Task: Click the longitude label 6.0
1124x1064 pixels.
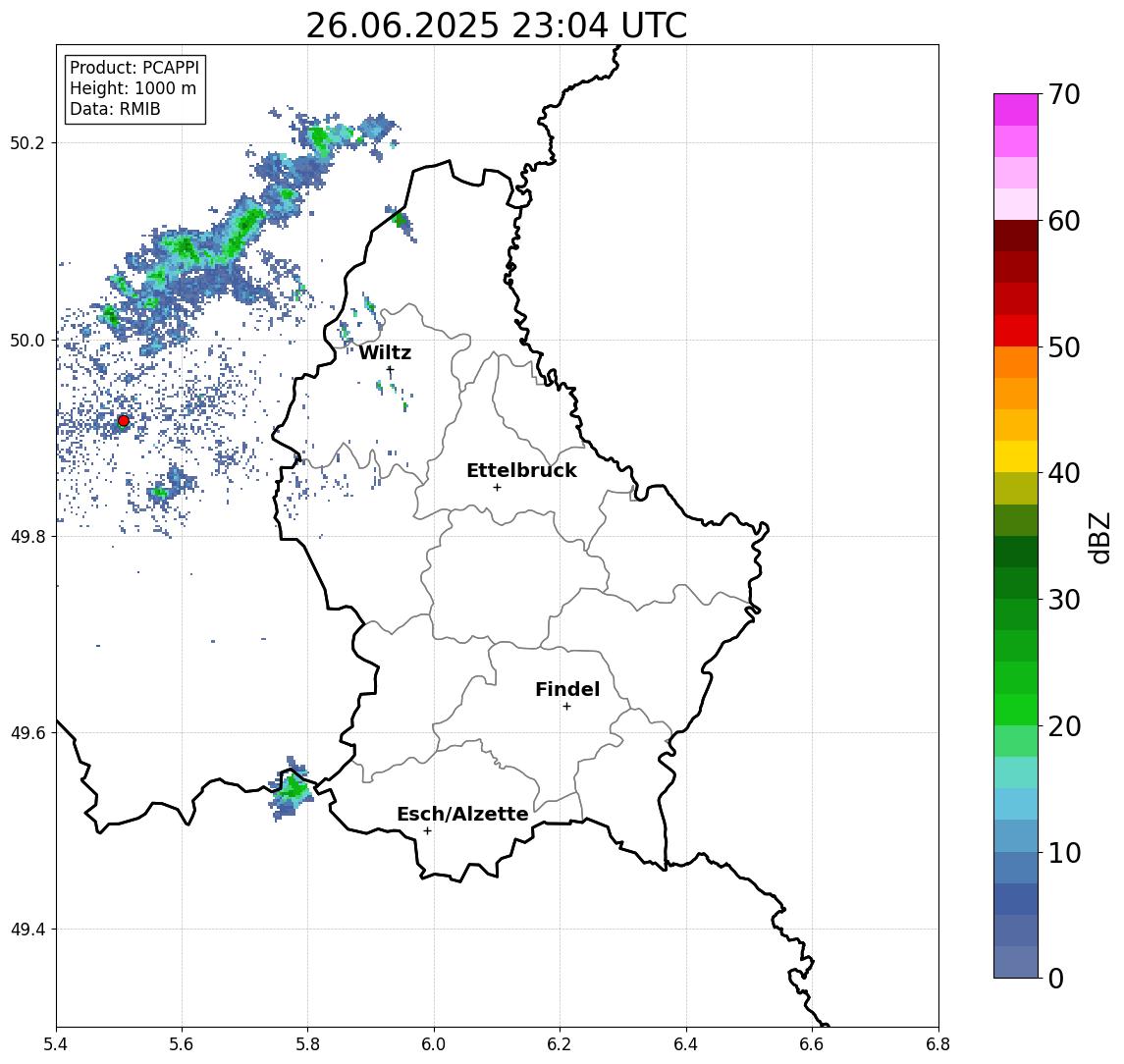Action: click(x=434, y=1044)
